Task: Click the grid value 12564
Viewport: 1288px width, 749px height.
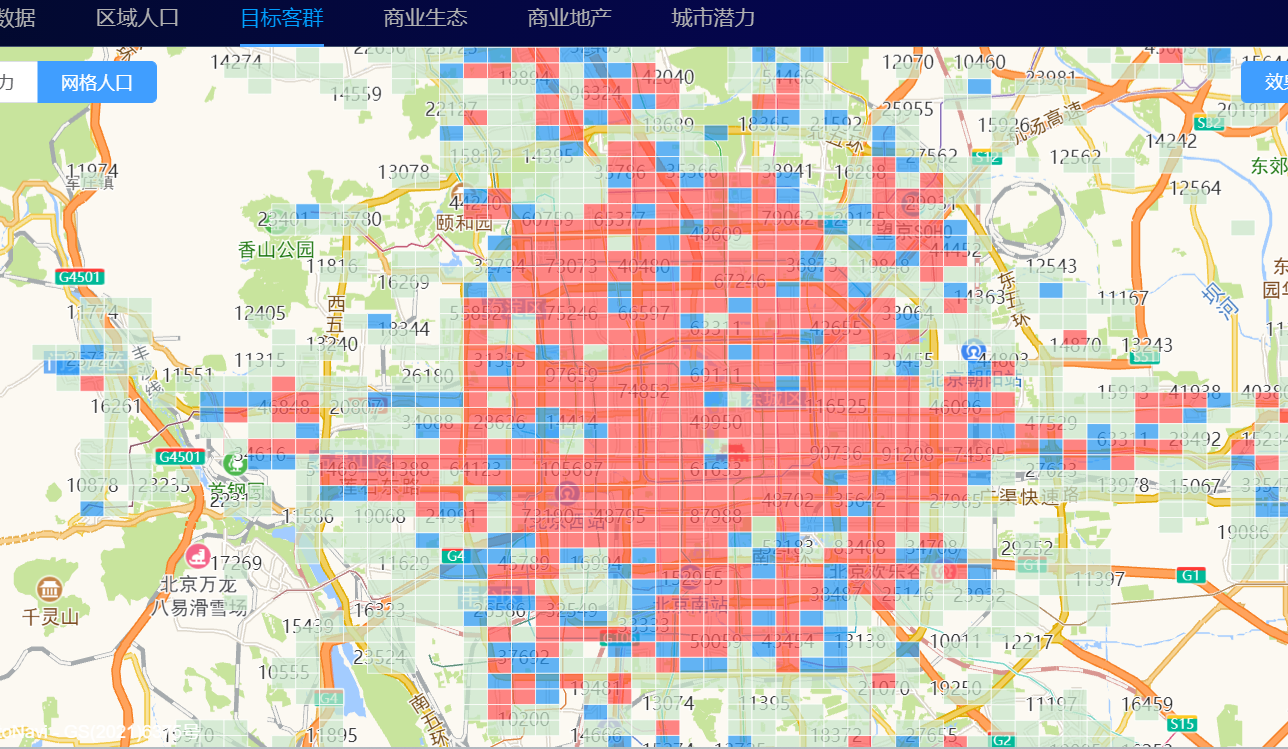Action: 1195,188
